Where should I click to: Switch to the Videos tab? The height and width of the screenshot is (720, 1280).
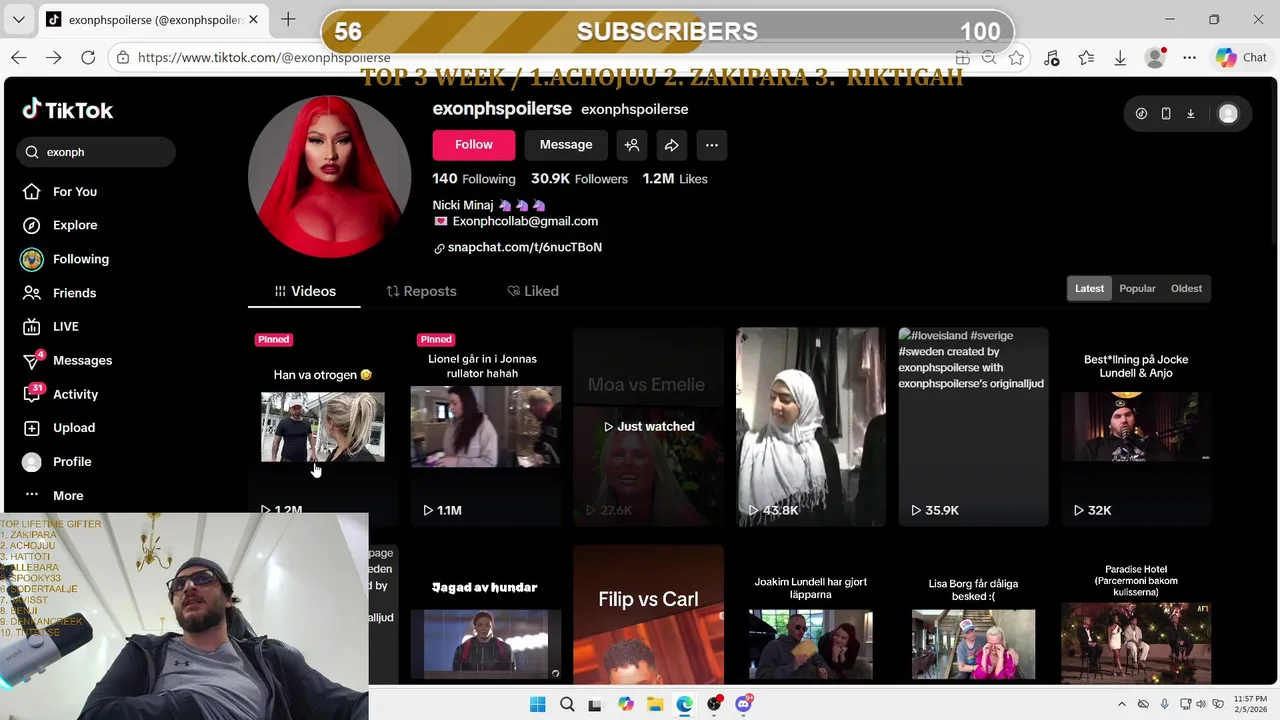305,291
